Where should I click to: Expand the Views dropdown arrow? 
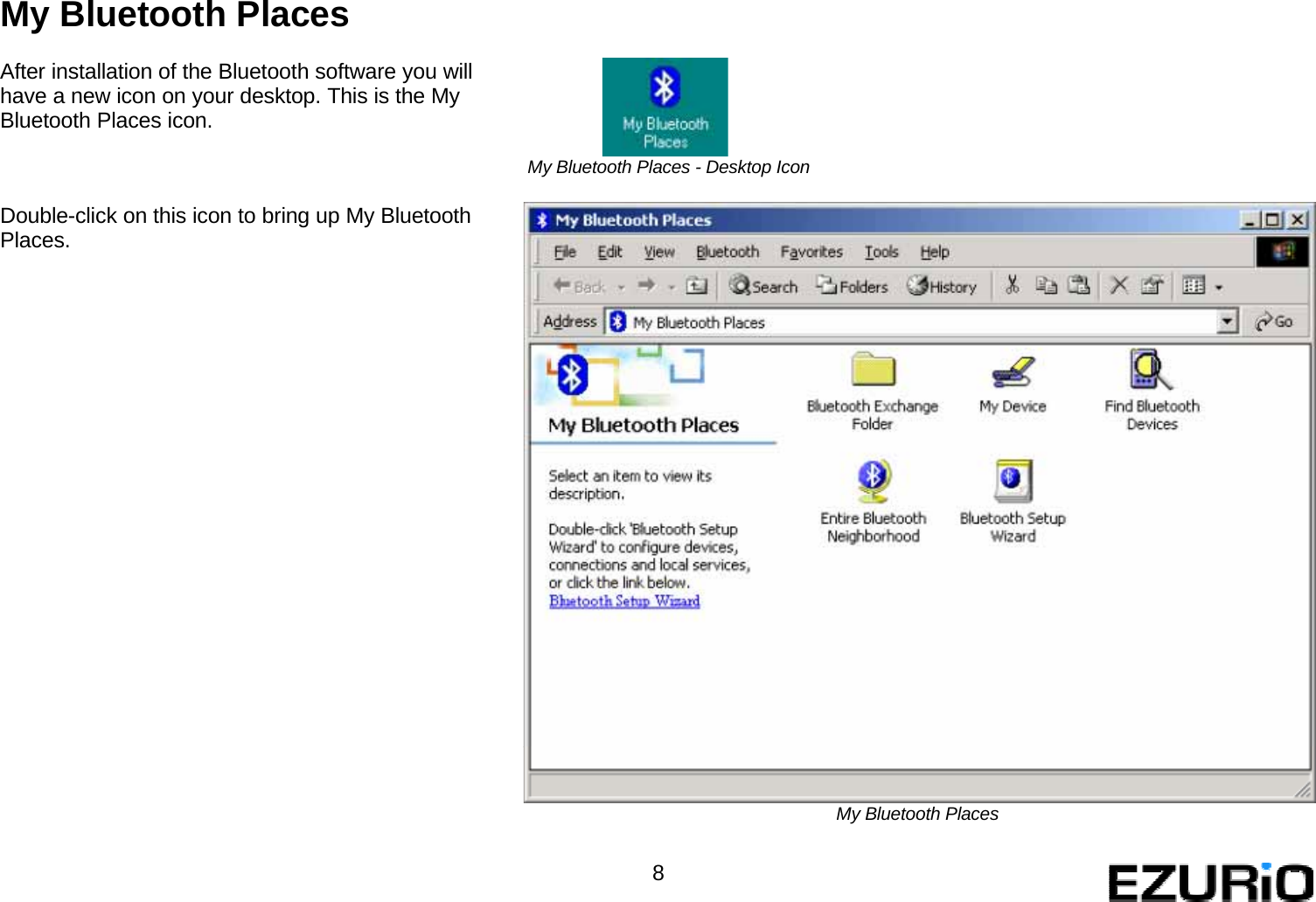tap(1219, 287)
